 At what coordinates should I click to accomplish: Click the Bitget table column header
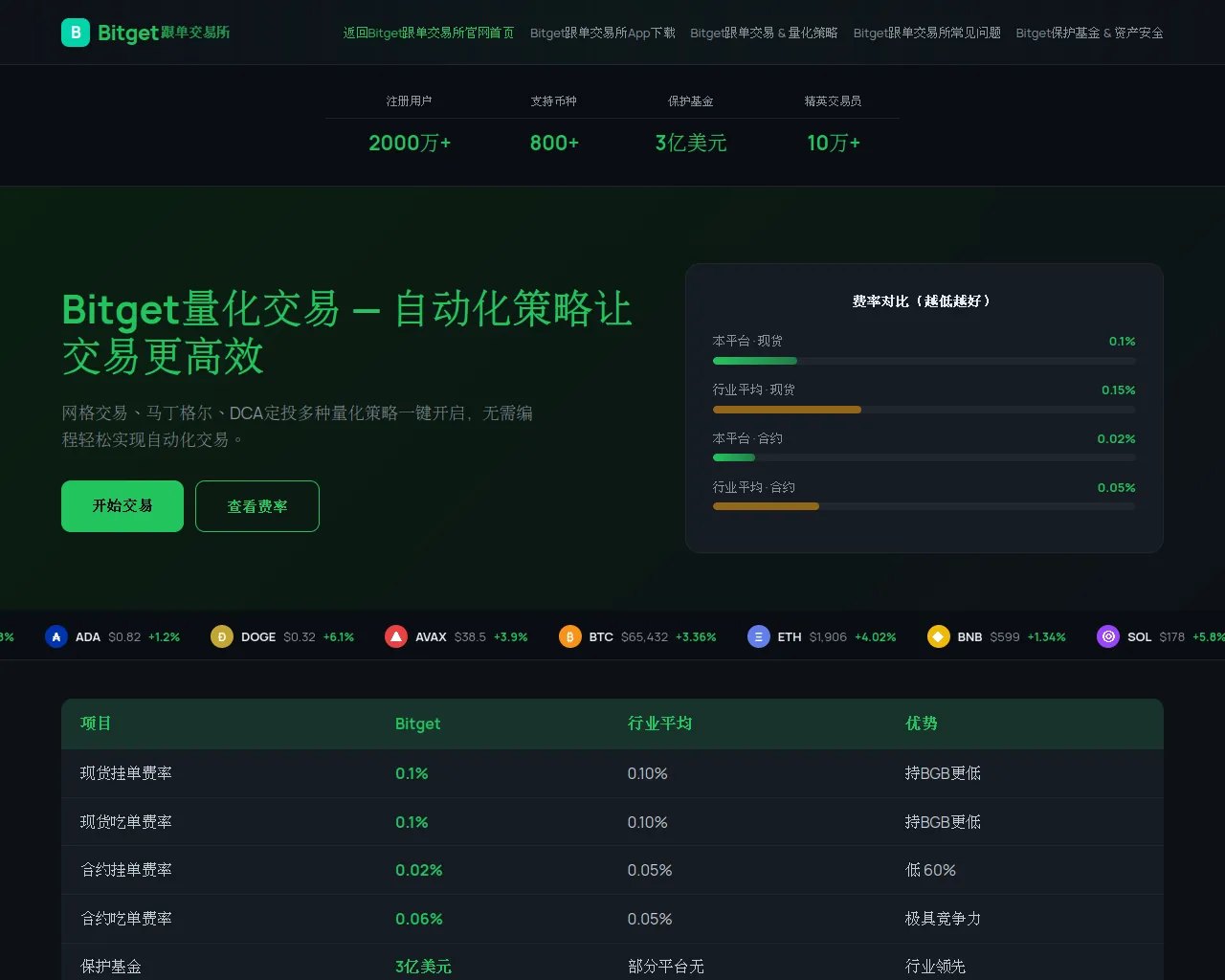click(418, 724)
